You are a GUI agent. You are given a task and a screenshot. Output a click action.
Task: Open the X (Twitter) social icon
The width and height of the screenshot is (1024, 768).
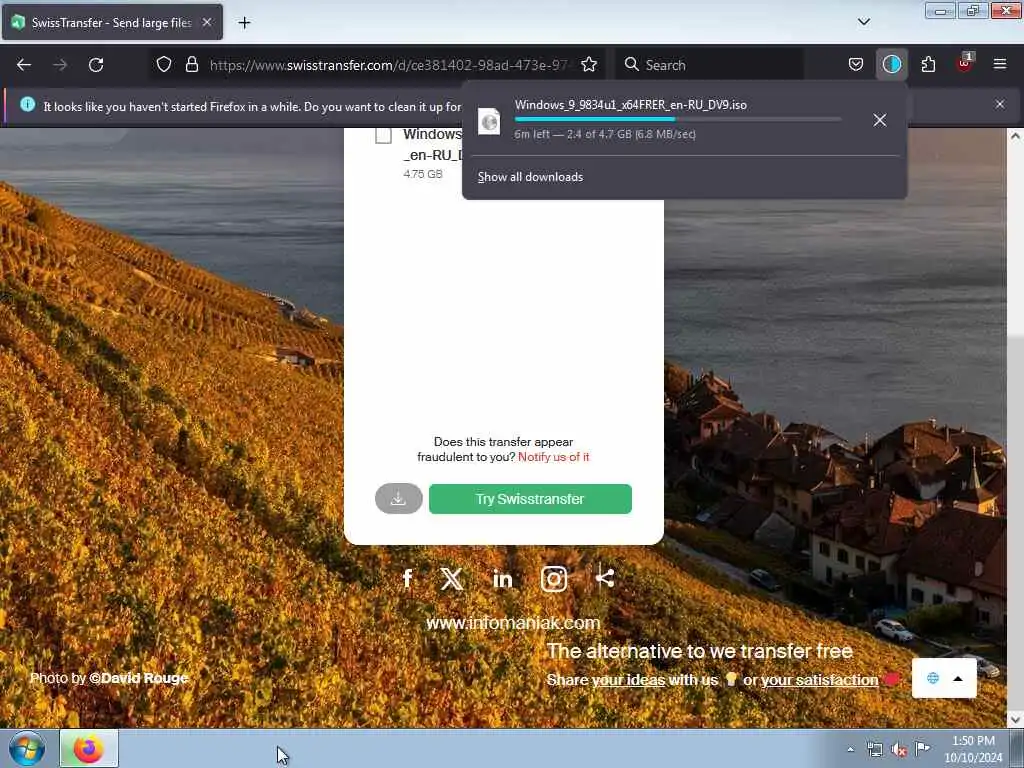[x=452, y=579]
